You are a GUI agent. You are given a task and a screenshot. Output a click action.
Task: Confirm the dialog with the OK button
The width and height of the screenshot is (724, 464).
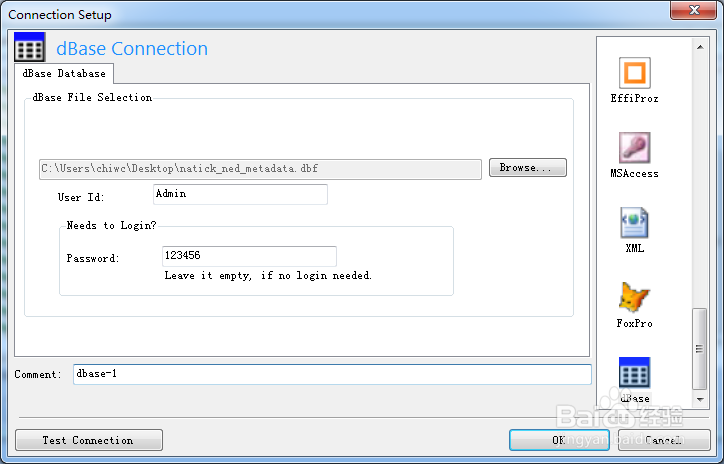(x=559, y=440)
